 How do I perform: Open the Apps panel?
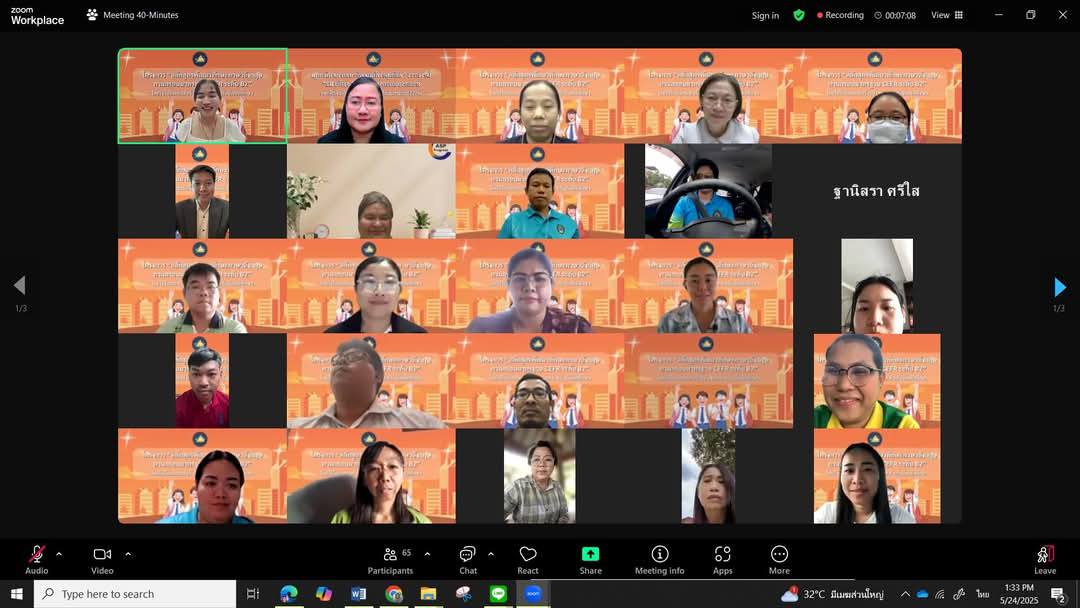coord(722,558)
